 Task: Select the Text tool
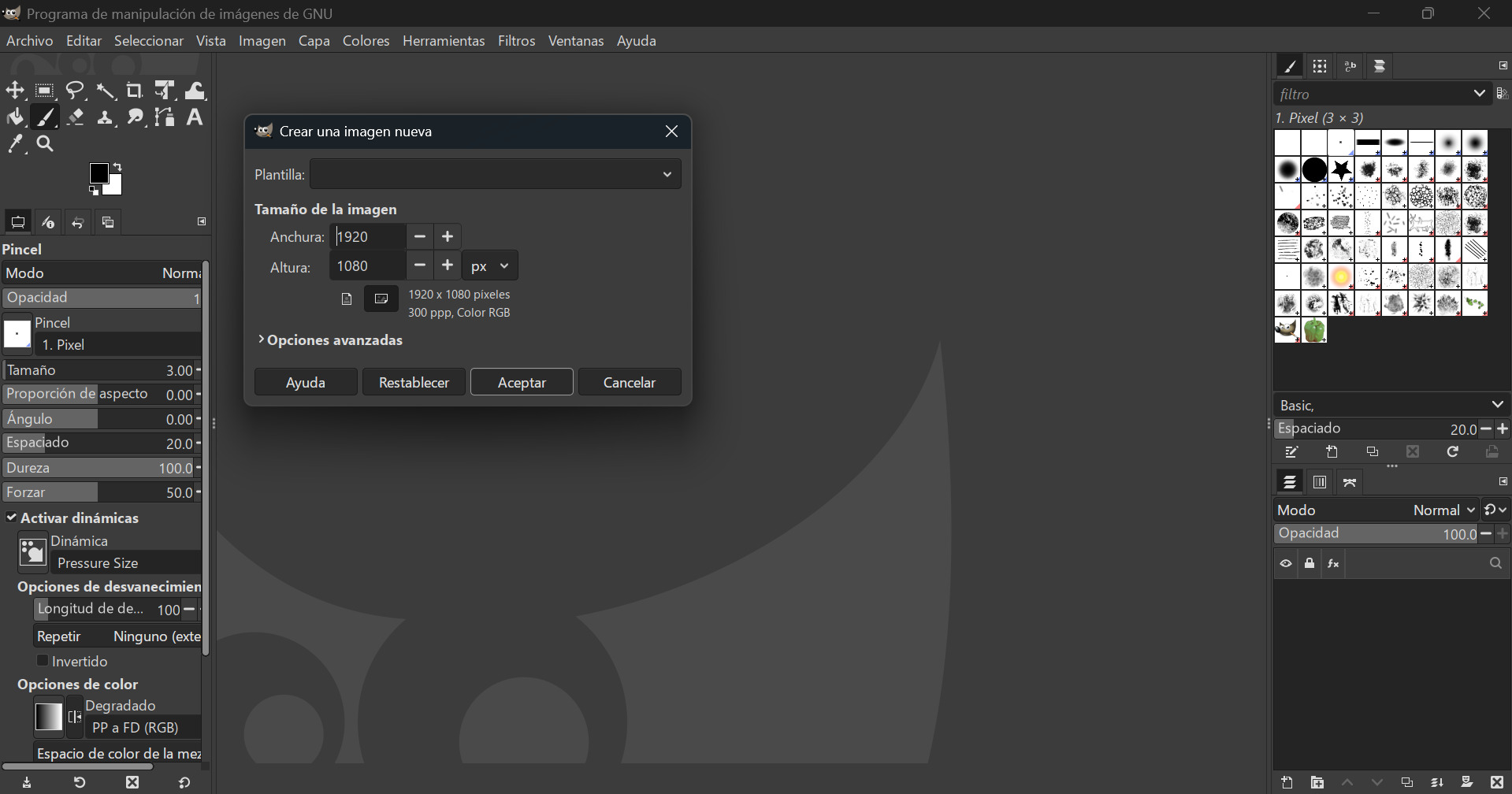point(194,117)
